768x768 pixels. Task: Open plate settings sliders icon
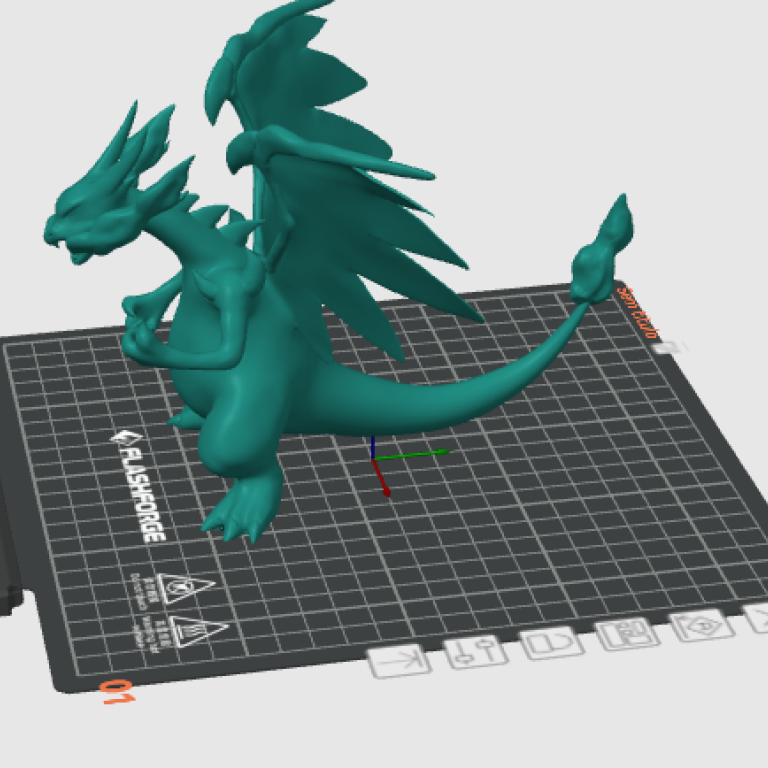pos(473,652)
